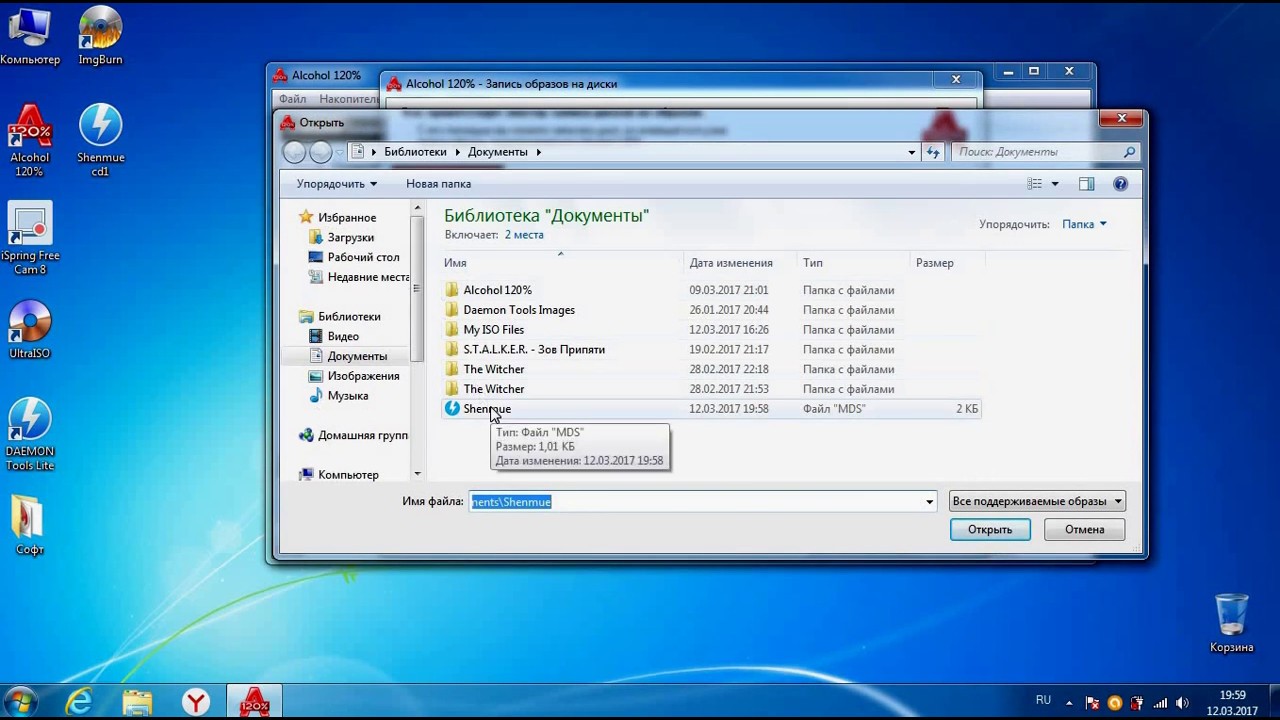
Task: Click the network signal tray icon
Action: (1160, 703)
